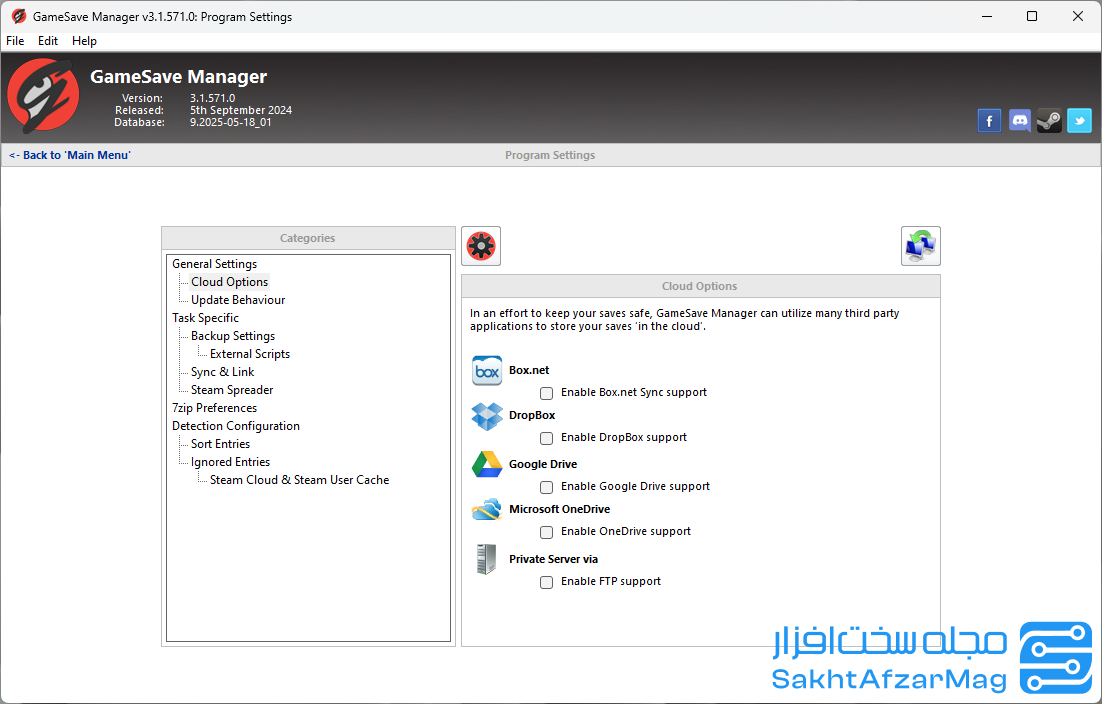Click the Categories panel header
Viewport: 1102px width, 704px height.
click(x=308, y=238)
